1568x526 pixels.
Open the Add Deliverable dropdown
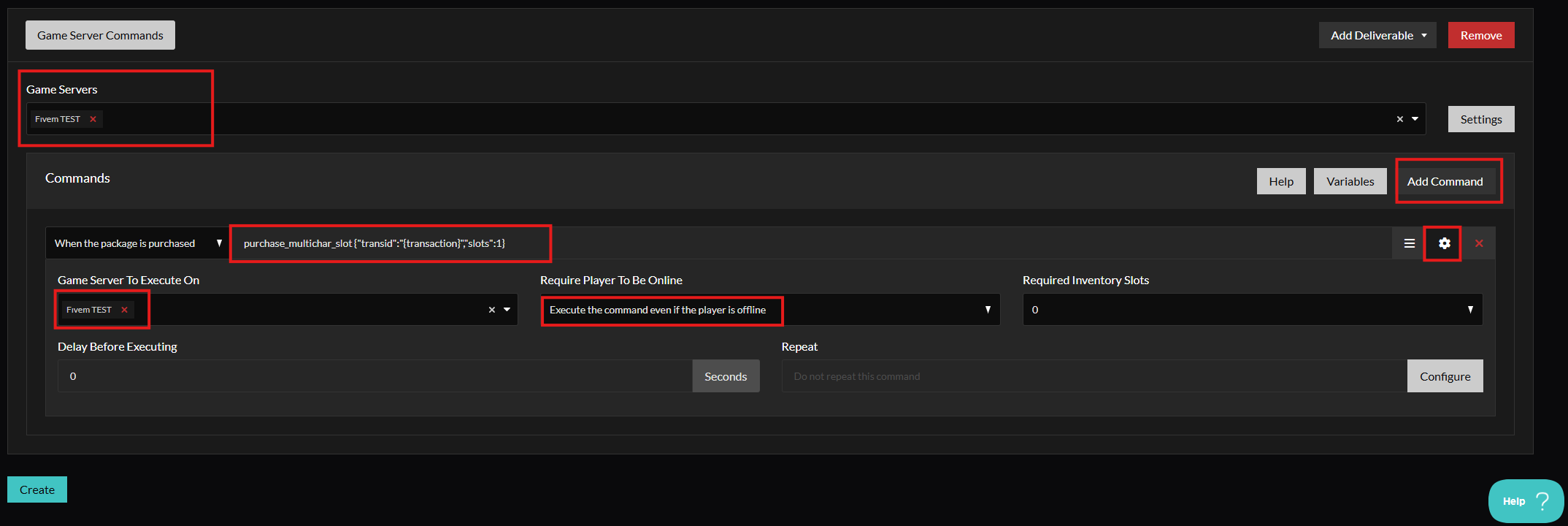1377,35
